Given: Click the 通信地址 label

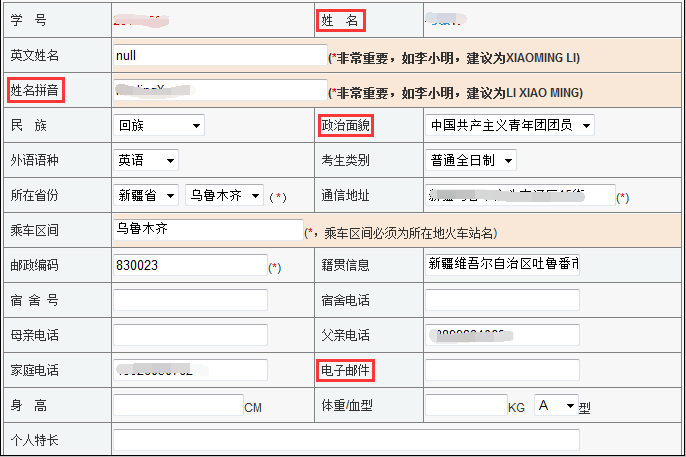Looking at the screenshot, I should click(345, 195).
